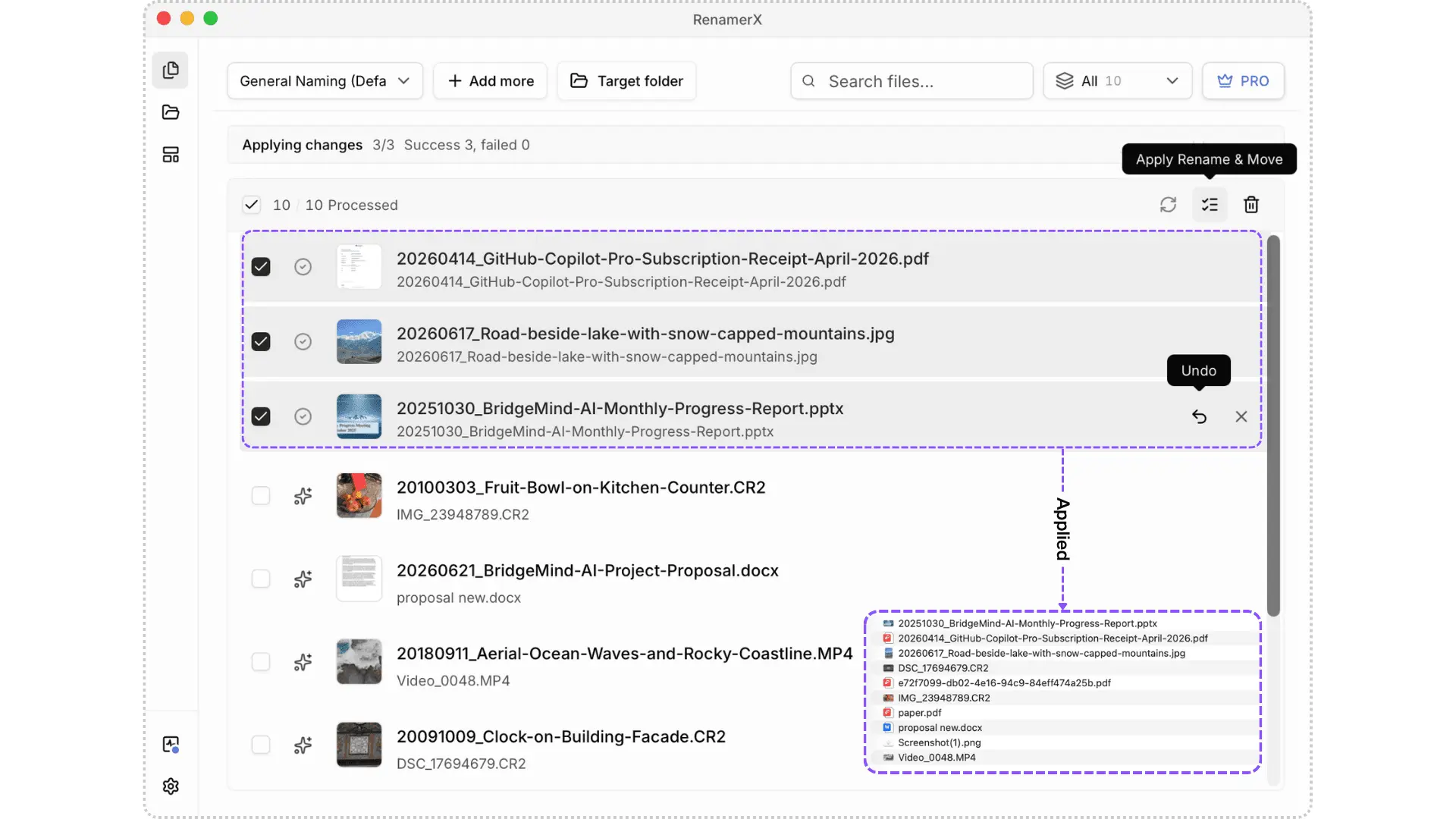Open settings gear in sidebar
The width and height of the screenshot is (1456, 819).
pos(171,786)
